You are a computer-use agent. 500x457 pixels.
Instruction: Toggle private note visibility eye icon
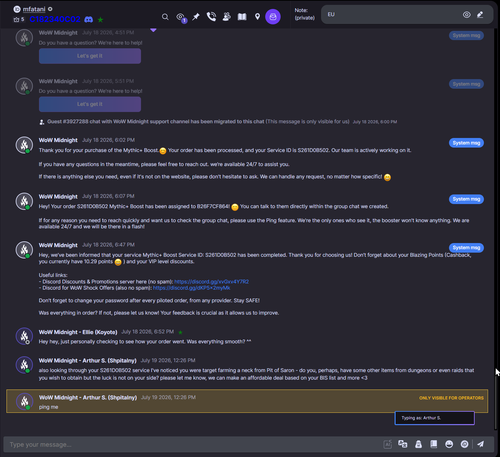pos(467,15)
